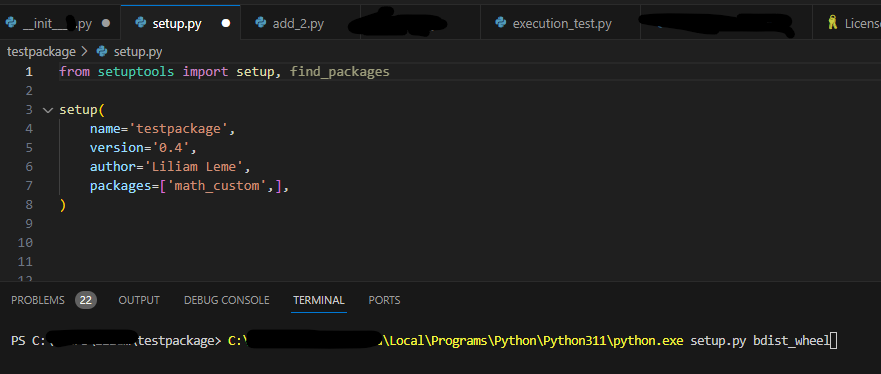Click unsaved dot on setup.py tab
The image size is (881, 374).
click(226, 24)
